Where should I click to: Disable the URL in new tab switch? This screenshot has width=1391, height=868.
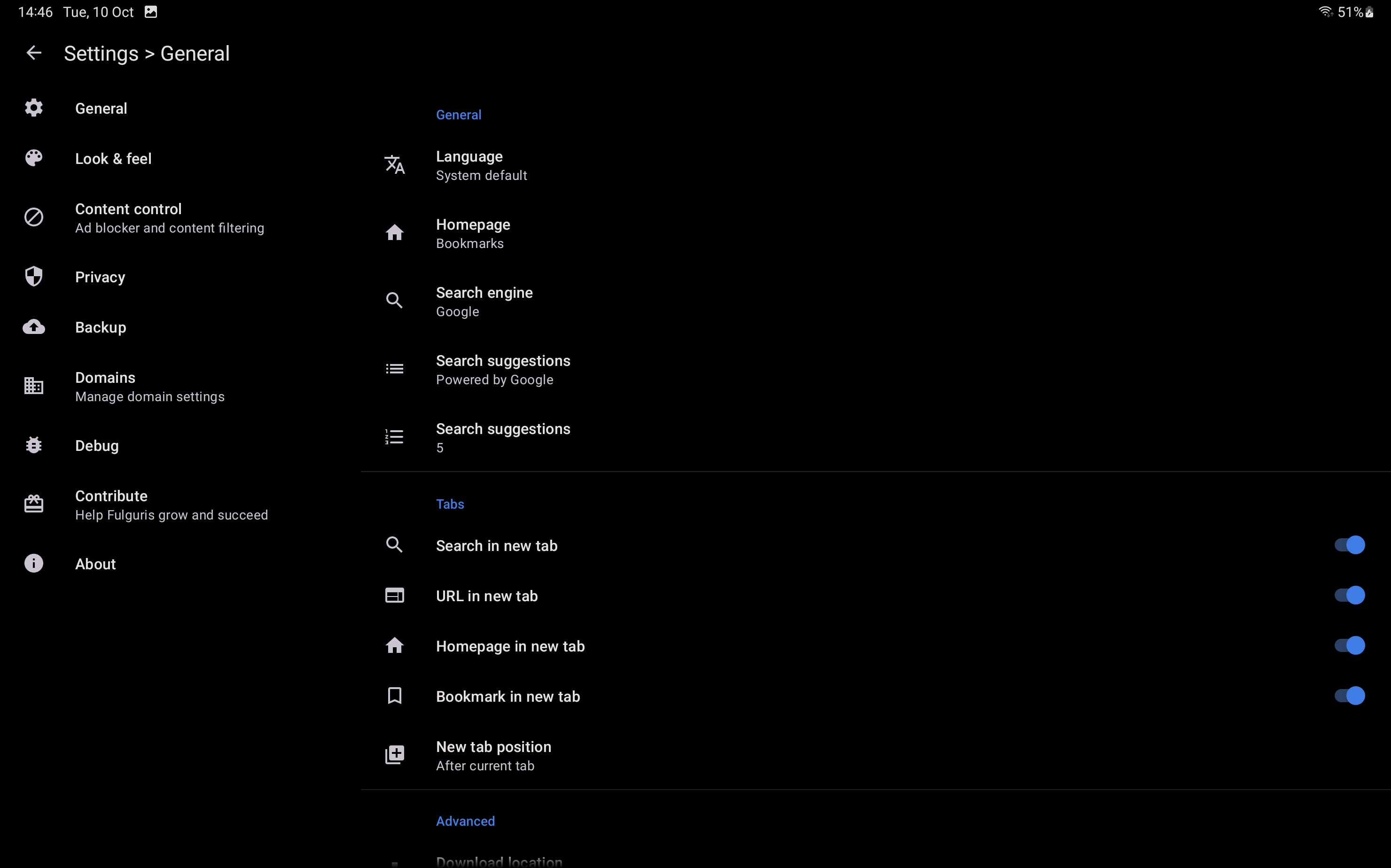point(1349,595)
